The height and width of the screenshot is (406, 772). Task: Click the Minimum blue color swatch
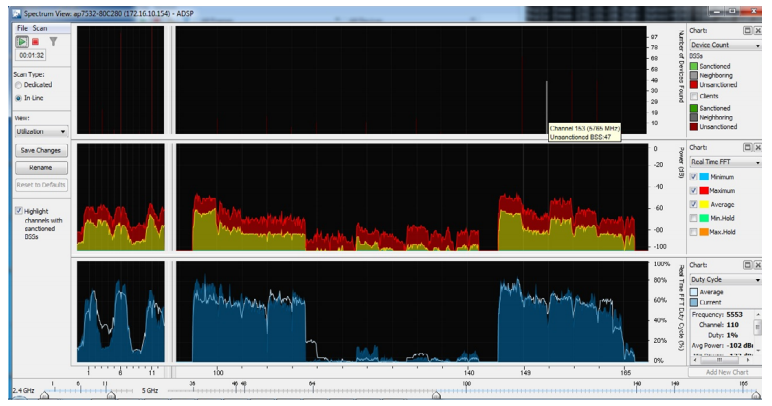(704, 177)
